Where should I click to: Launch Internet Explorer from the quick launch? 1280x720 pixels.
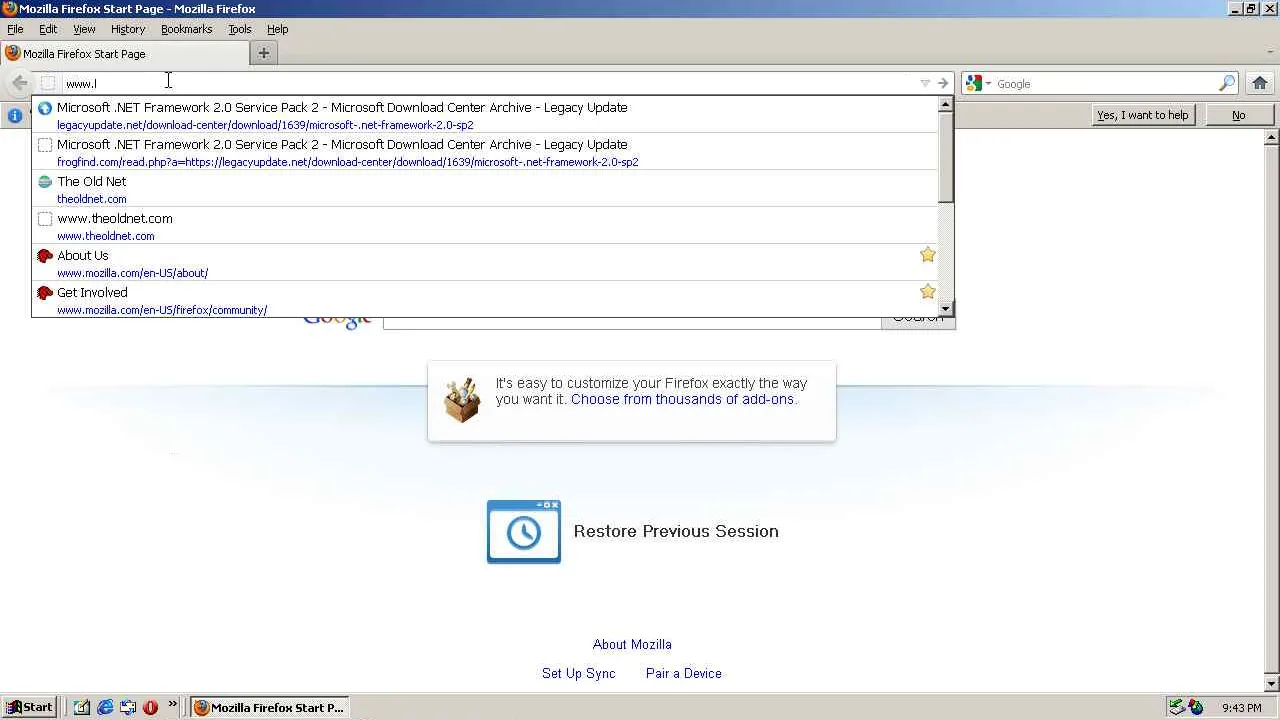tap(105, 707)
